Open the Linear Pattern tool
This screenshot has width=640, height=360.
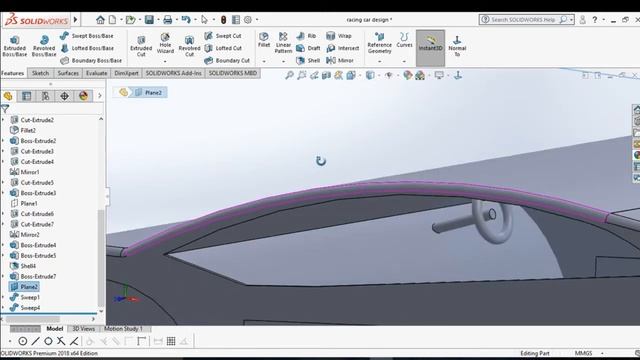283,43
